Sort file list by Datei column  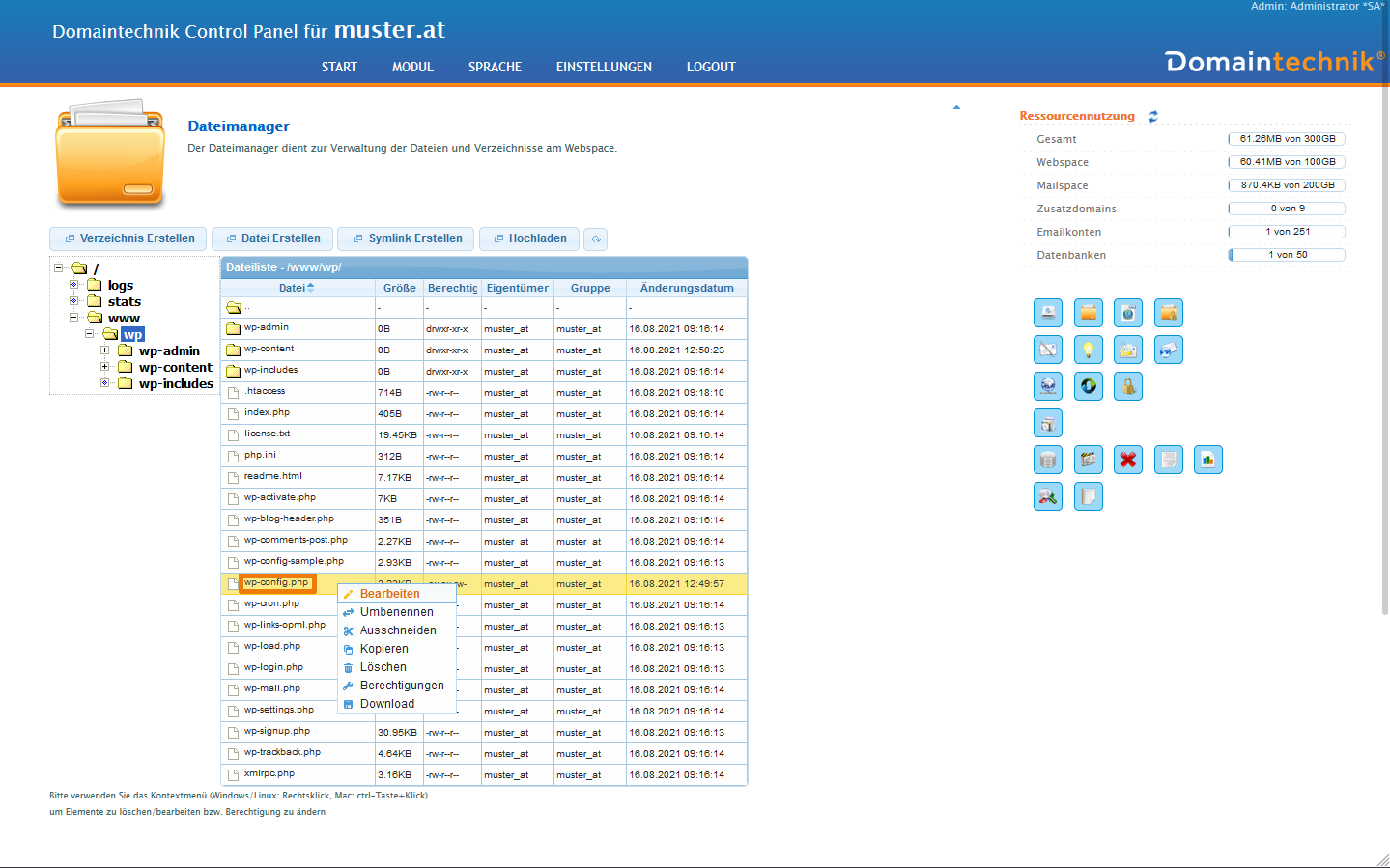296,288
